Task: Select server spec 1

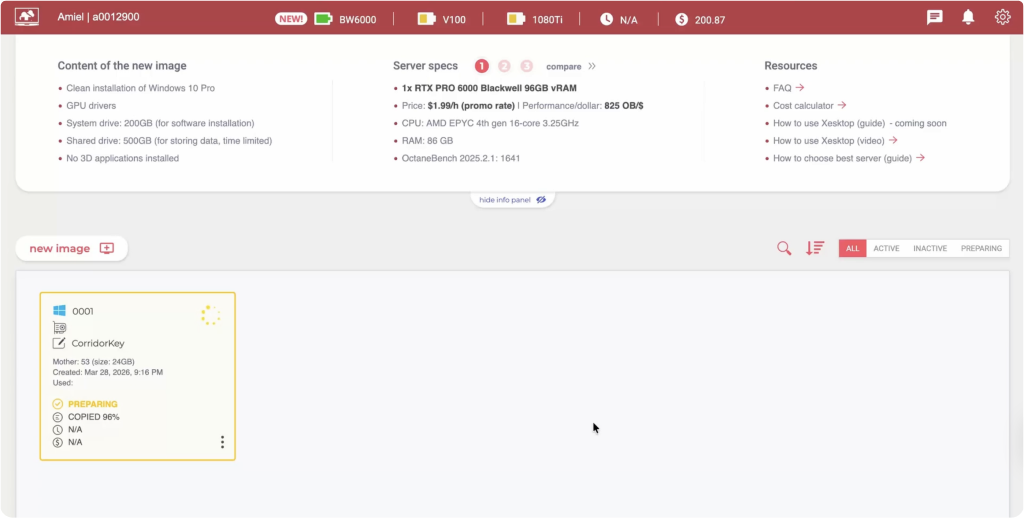Action: (481, 66)
